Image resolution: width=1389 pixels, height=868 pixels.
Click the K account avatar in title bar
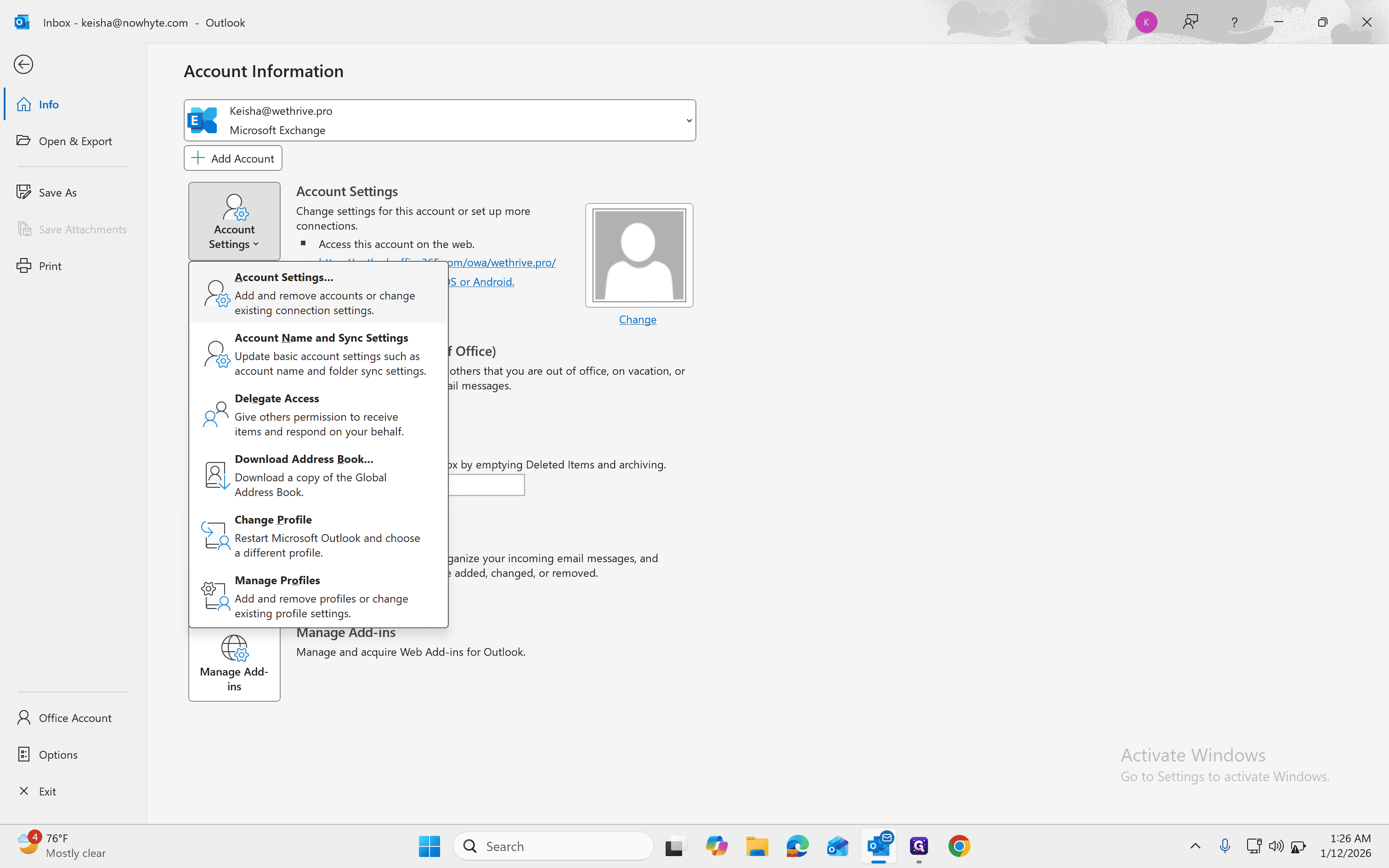[1146, 23]
